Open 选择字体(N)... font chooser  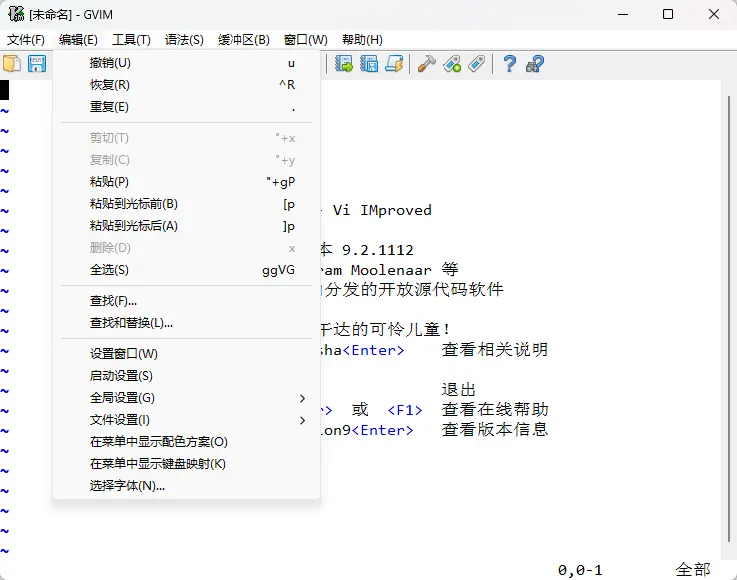(x=187, y=486)
